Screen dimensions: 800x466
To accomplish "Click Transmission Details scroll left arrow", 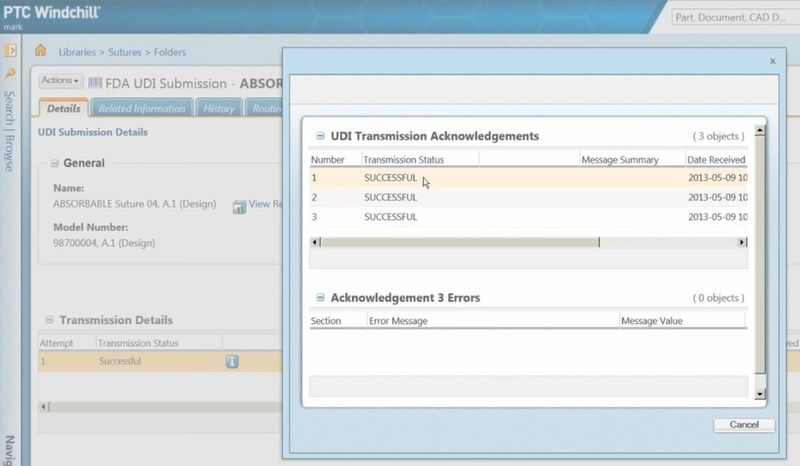I will [43, 407].
